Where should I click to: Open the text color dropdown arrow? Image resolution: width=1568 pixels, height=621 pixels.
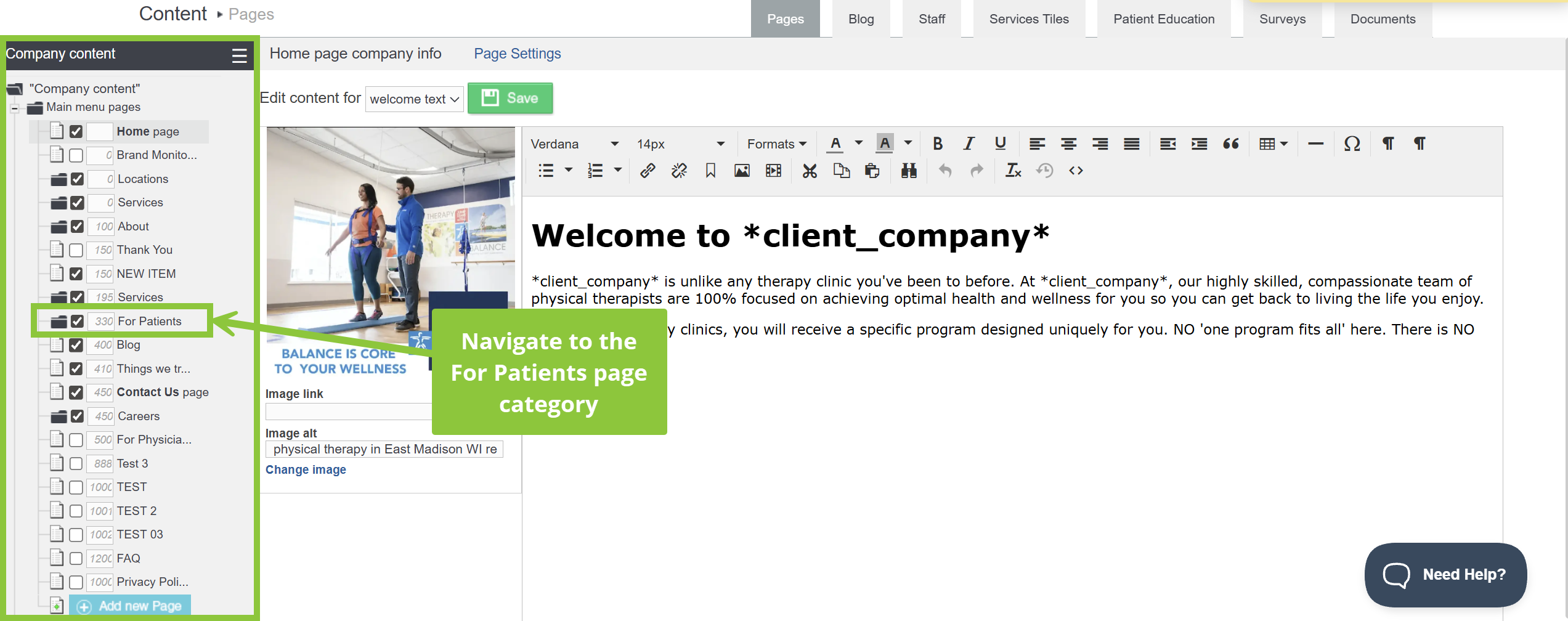(x=858, y=144)
